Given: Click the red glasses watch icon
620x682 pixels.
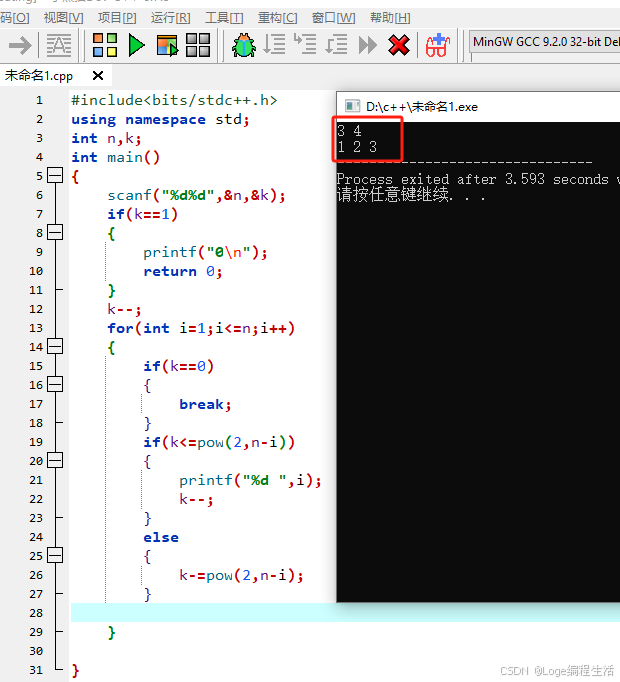Looking at the screenshot, I should click(438, 45).
